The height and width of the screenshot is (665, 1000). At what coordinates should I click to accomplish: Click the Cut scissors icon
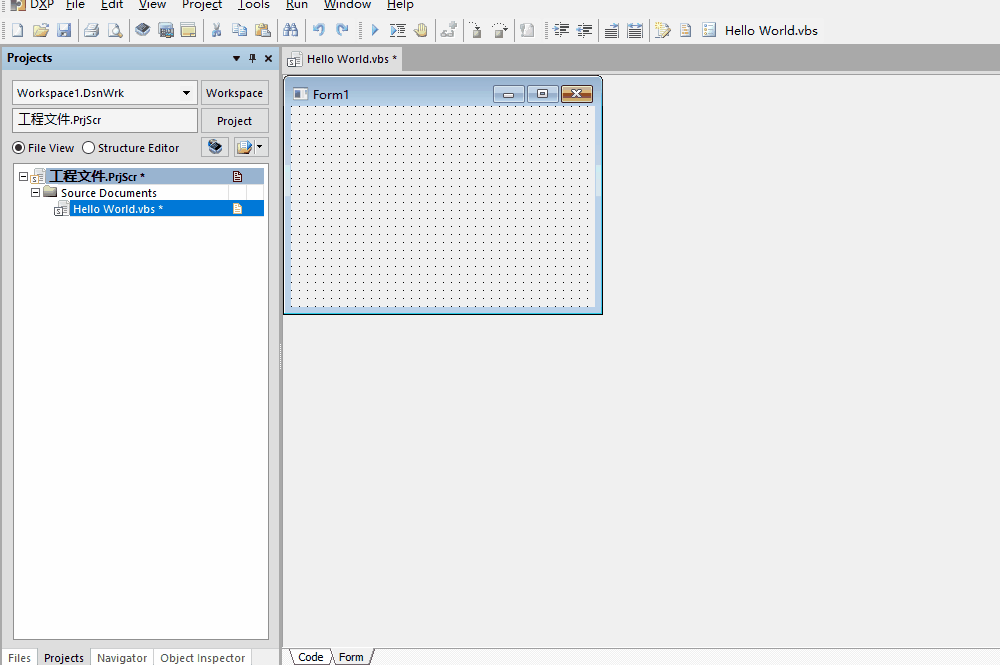pyautogui.click(x=215, y=31)
